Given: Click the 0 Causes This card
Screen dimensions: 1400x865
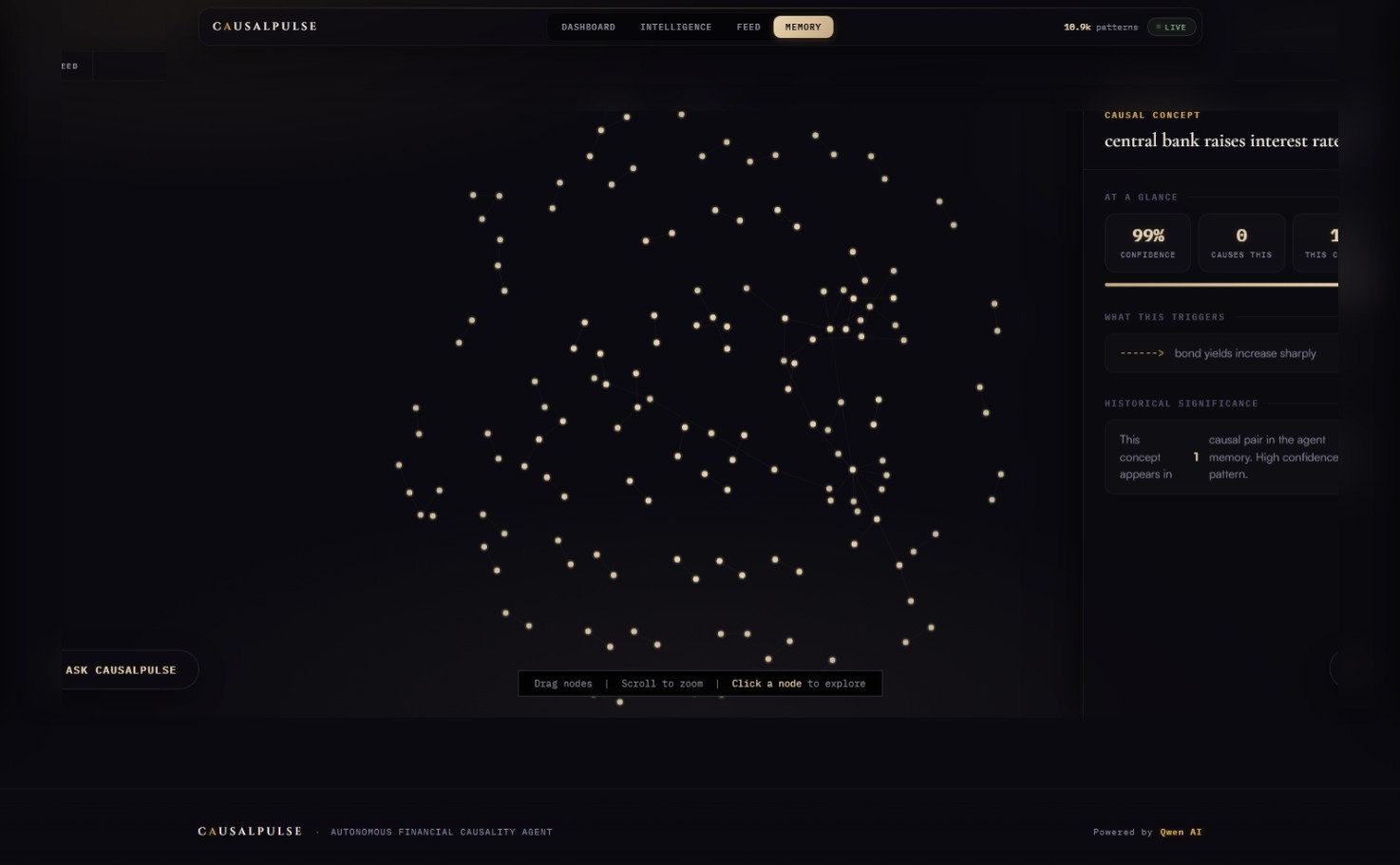Looking at the screenshot, I should [1241, 243].
